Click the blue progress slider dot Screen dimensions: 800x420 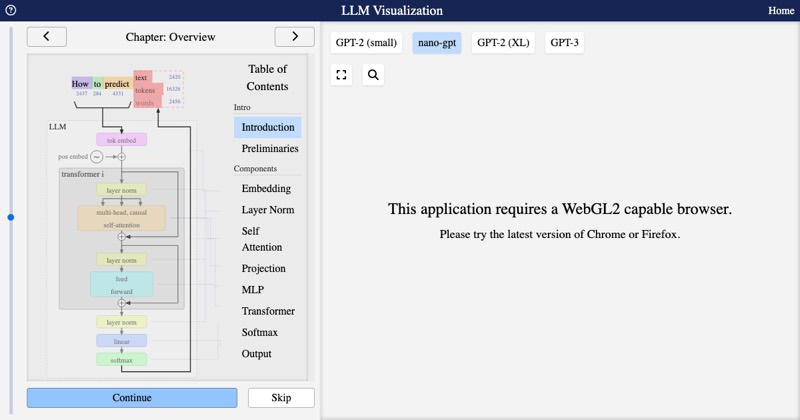[x=11, y=217]
